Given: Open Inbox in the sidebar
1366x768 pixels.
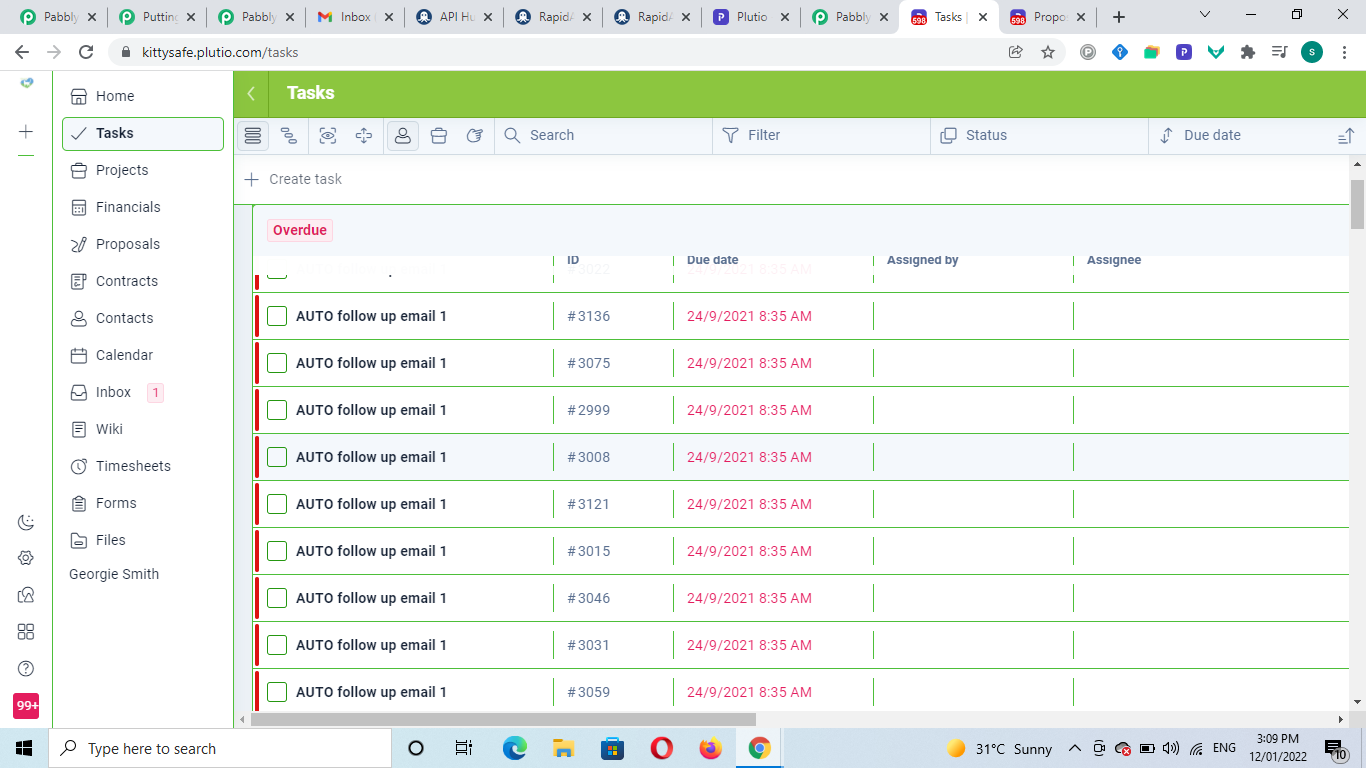Looking at the screenshot, I should (x=143, y=392).
